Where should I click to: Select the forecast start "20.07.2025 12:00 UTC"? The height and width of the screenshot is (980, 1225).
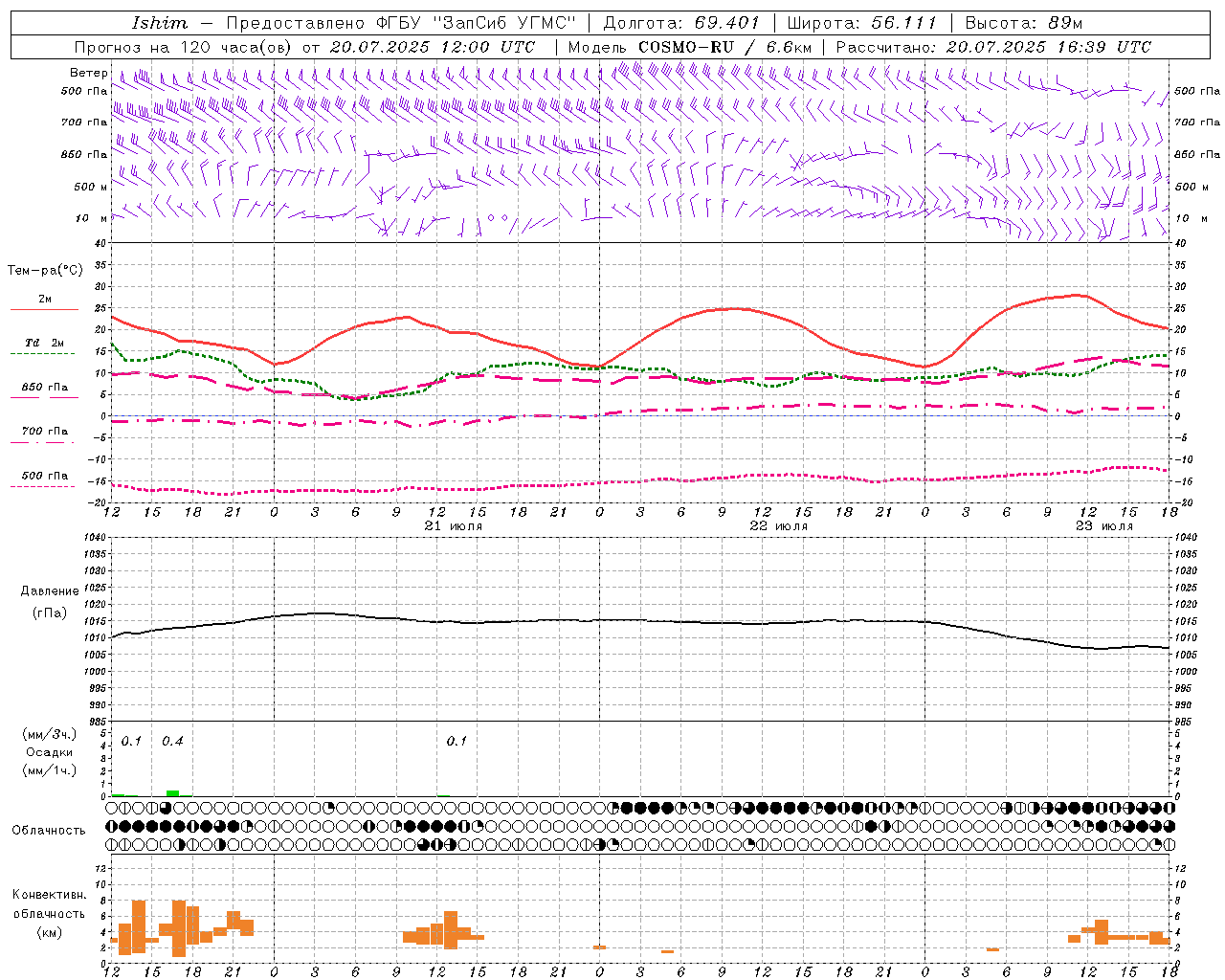tap(433, 47)
